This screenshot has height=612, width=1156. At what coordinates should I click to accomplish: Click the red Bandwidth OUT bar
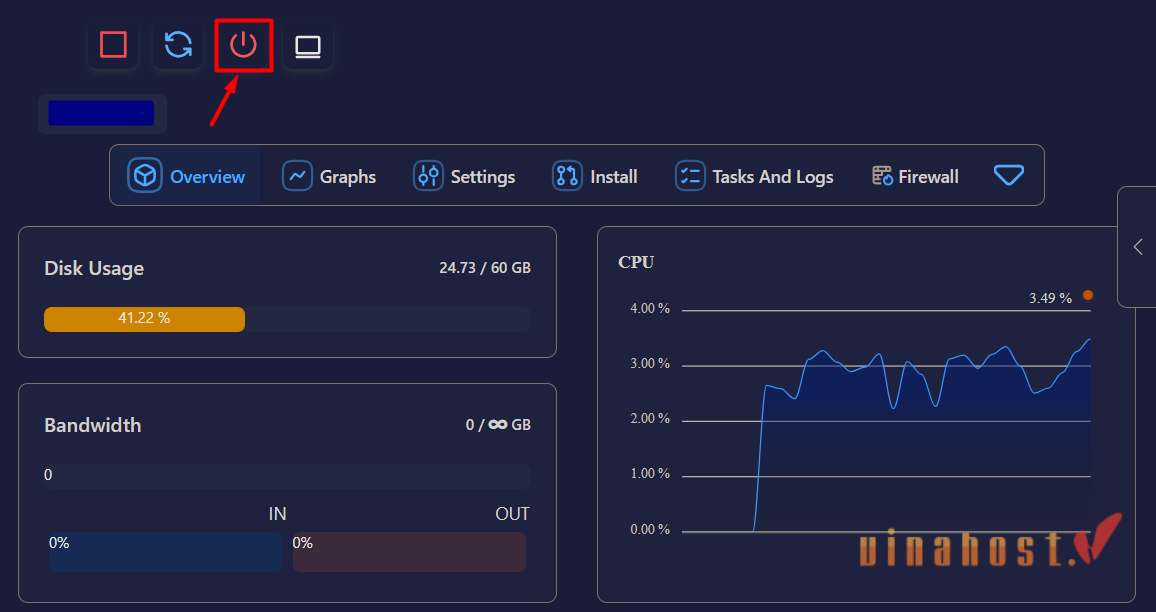[x=409, y=552]
